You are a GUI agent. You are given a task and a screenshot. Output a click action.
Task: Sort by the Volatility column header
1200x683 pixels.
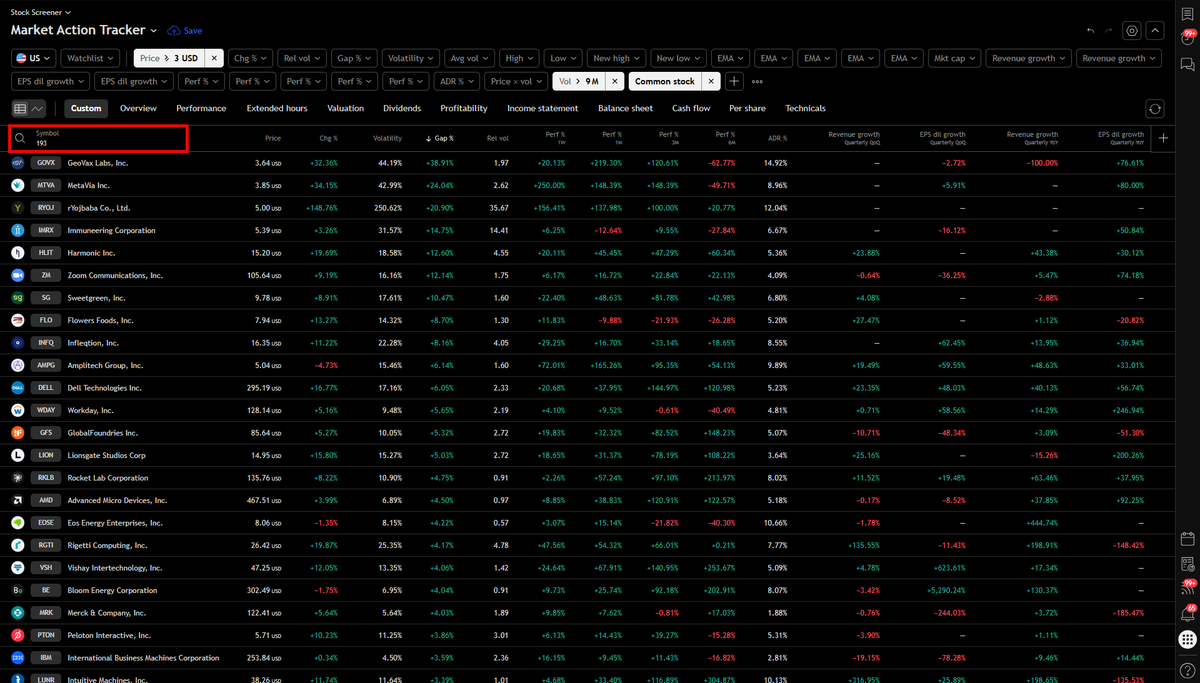pos(387,138)
